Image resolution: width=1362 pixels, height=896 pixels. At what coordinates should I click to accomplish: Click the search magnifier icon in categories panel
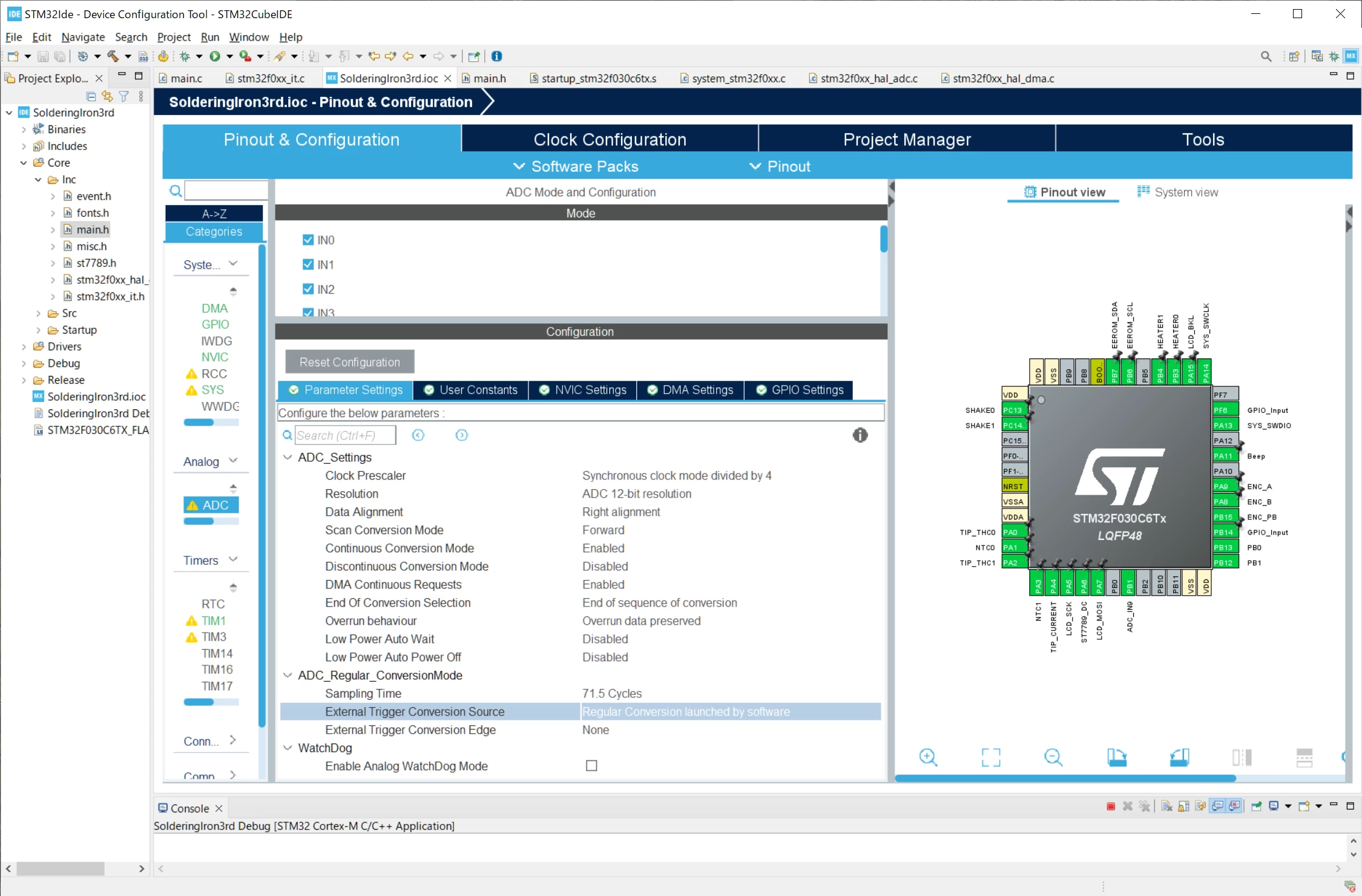[x=176, y=191]
